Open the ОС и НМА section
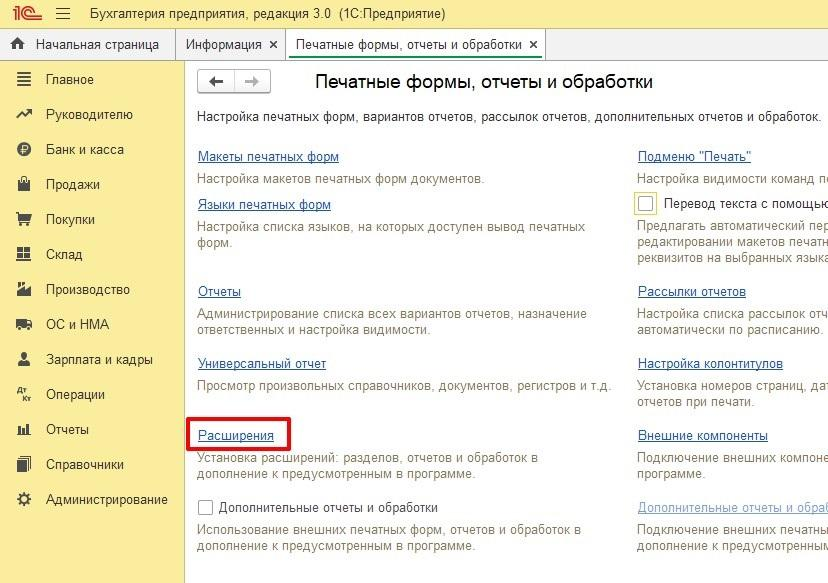This screenshot has height=583, width=828. (x=77, y=324)
